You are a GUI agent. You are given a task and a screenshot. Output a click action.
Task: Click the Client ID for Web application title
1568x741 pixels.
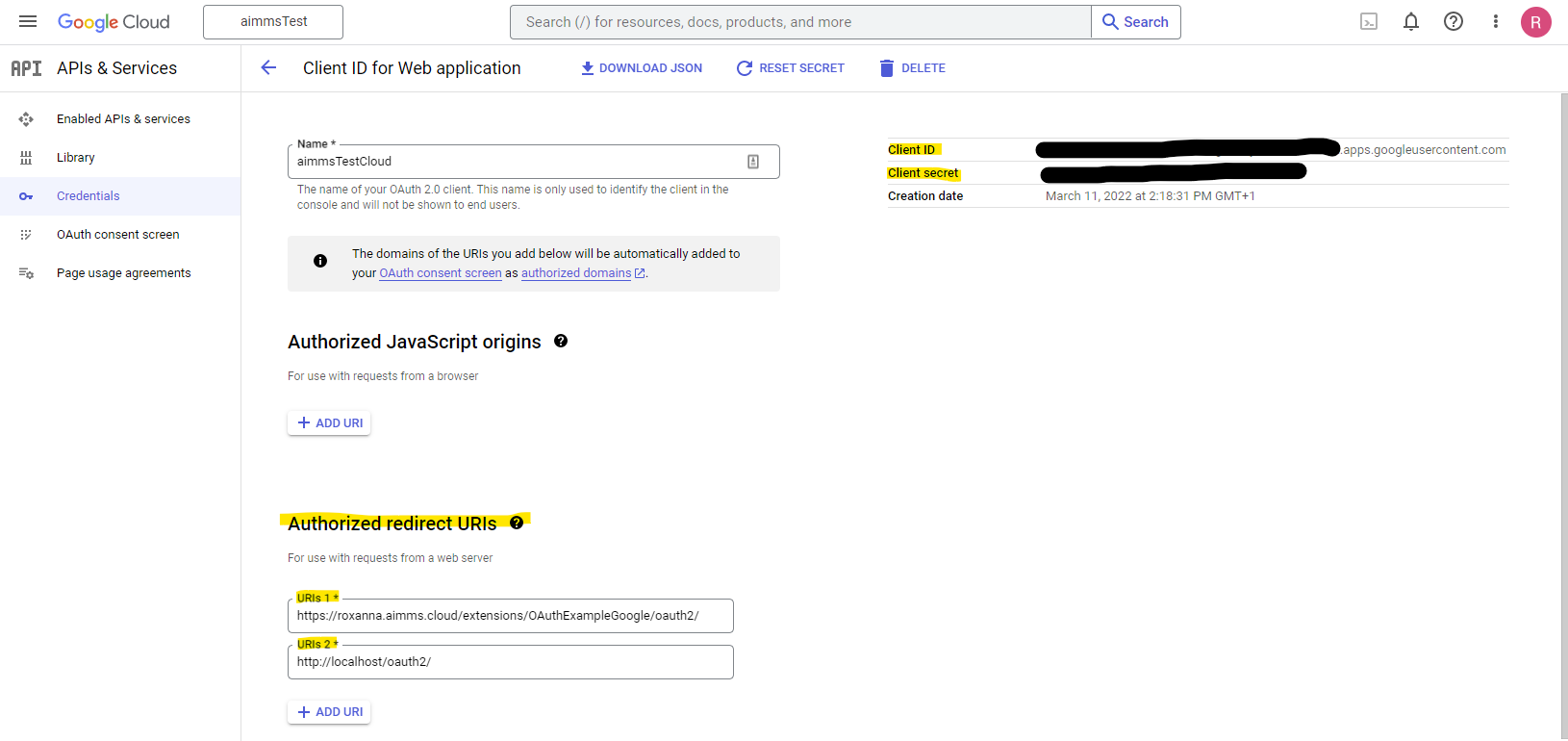pos(412,68)
